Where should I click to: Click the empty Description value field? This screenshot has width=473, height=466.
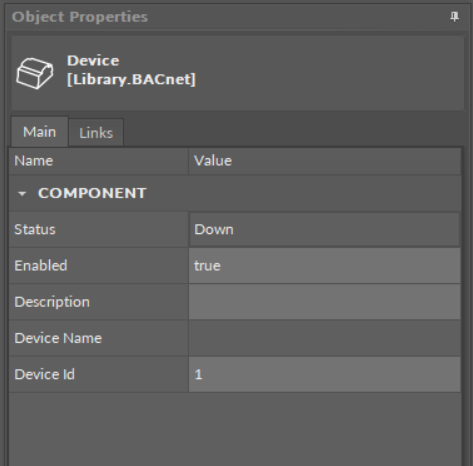[324, 302]
